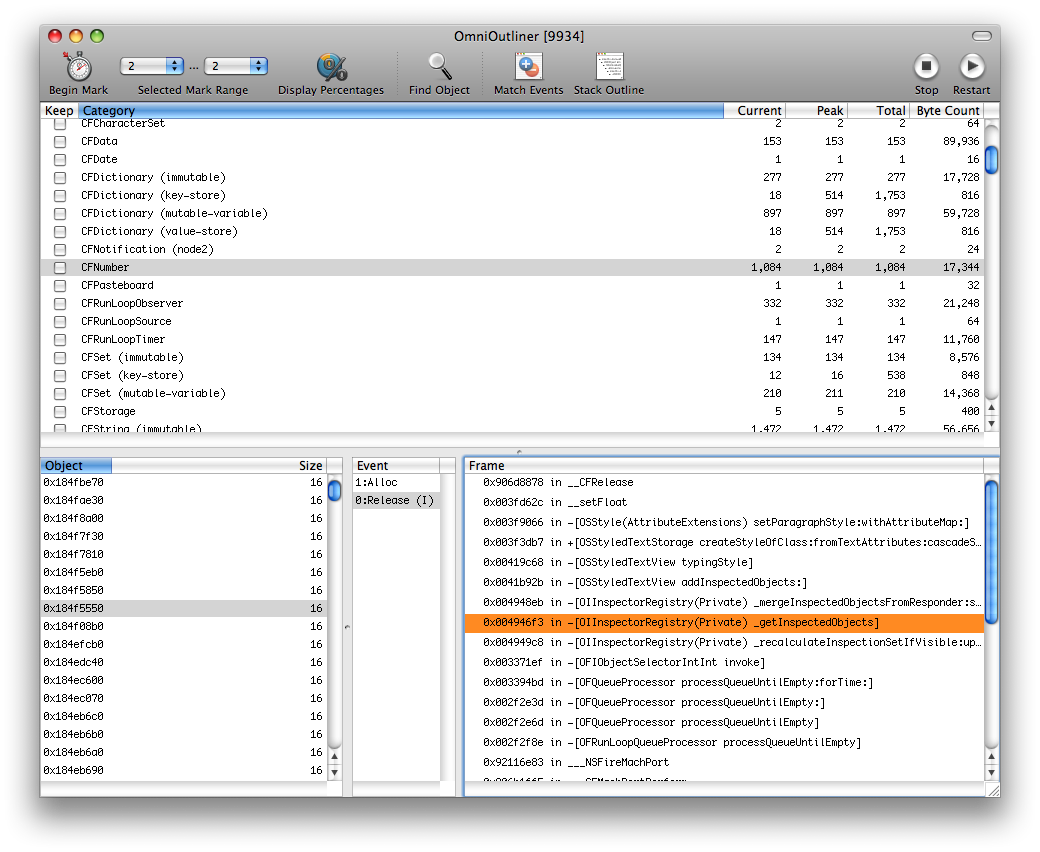Toggle Display Percentages icon
Viewport: 1040px width, 852px height.
(331, 66)
